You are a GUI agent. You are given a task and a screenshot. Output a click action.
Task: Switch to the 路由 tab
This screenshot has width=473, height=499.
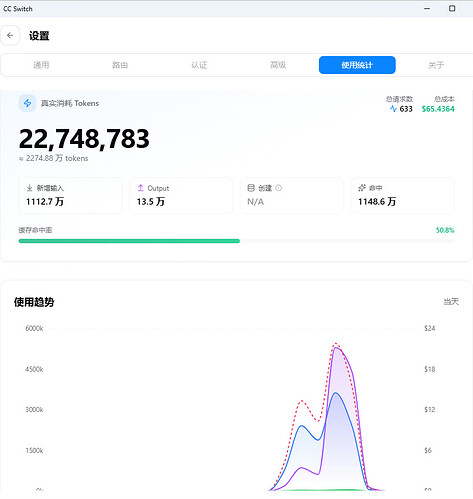point(120,65)
